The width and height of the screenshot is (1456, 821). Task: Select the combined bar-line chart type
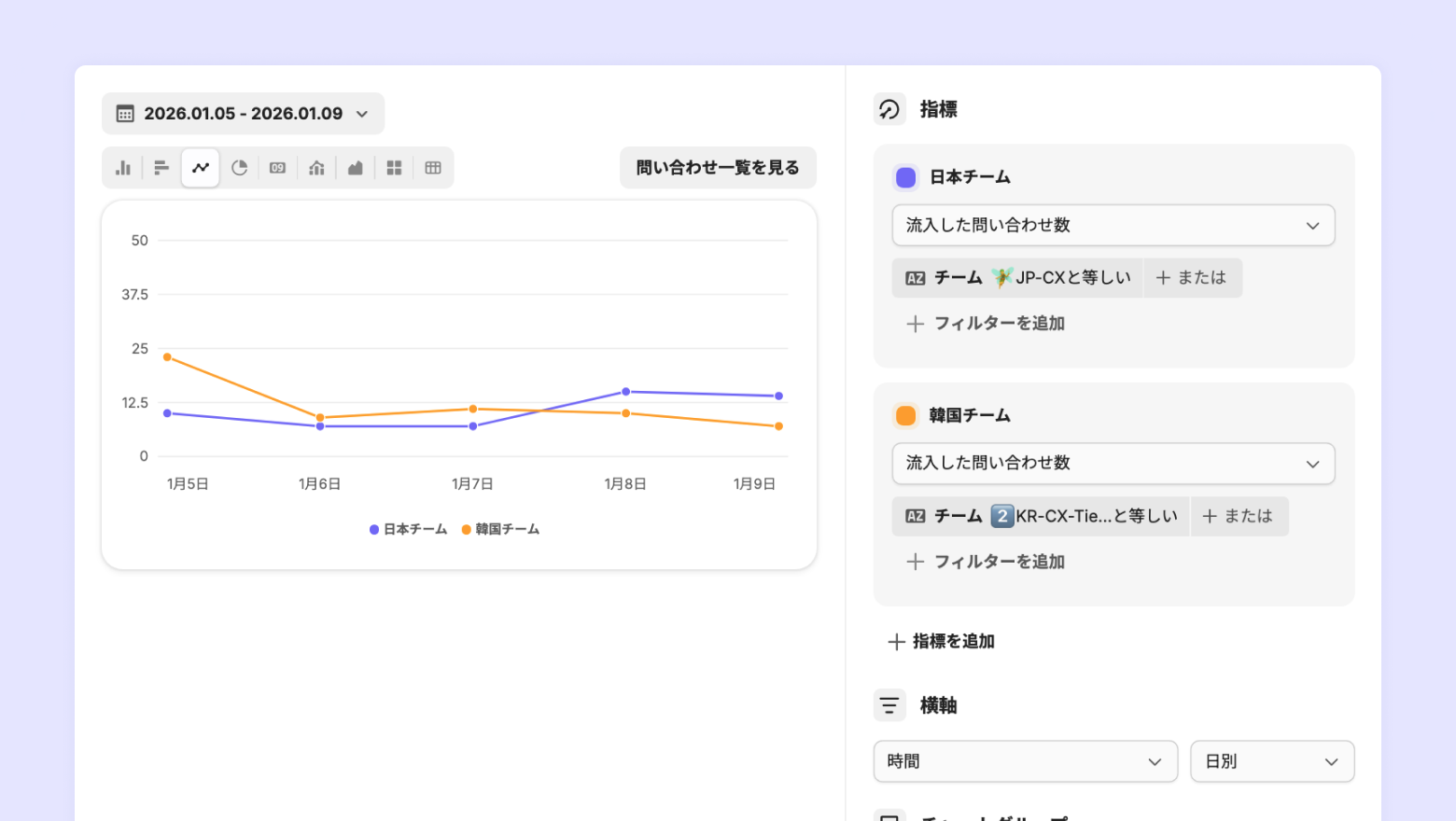[x=316, y=168]
